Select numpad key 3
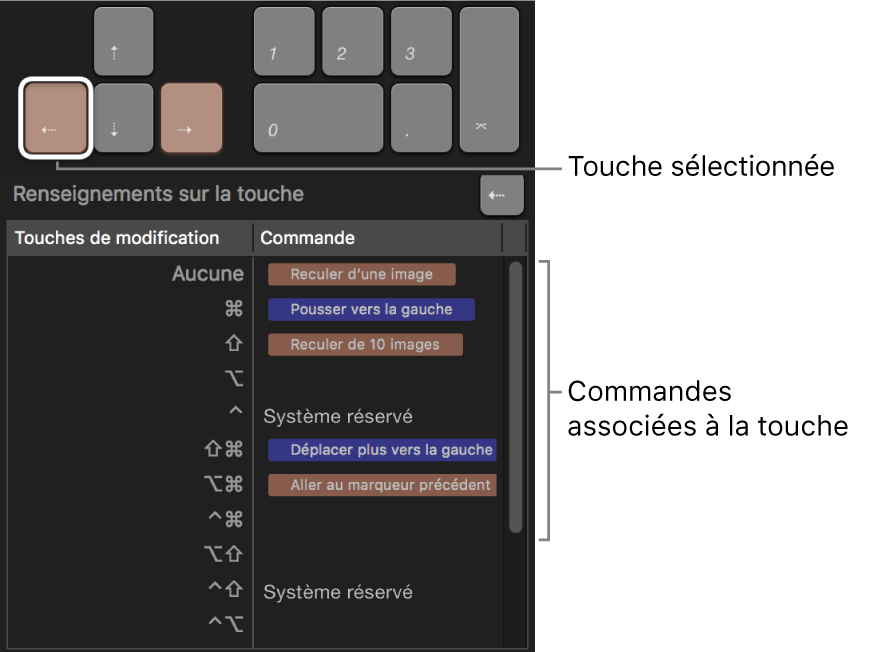 421,41
